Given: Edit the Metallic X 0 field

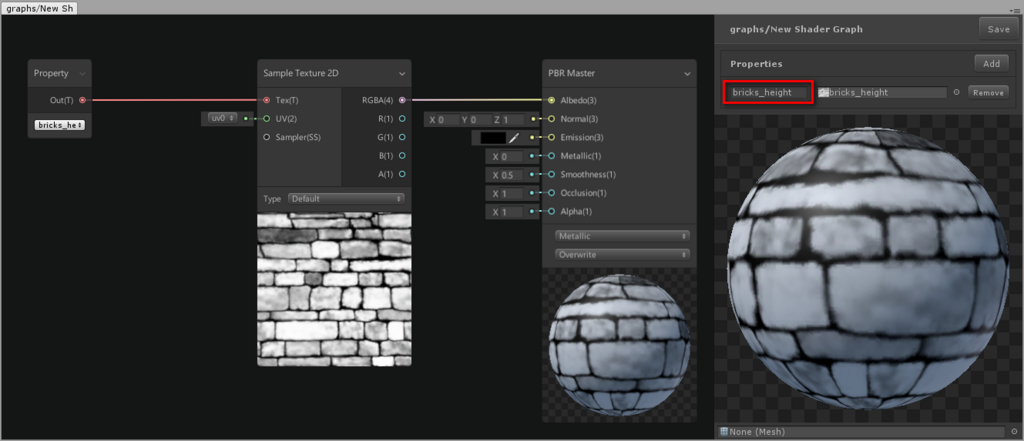Looking at the screenshot, I should (512, 157).
